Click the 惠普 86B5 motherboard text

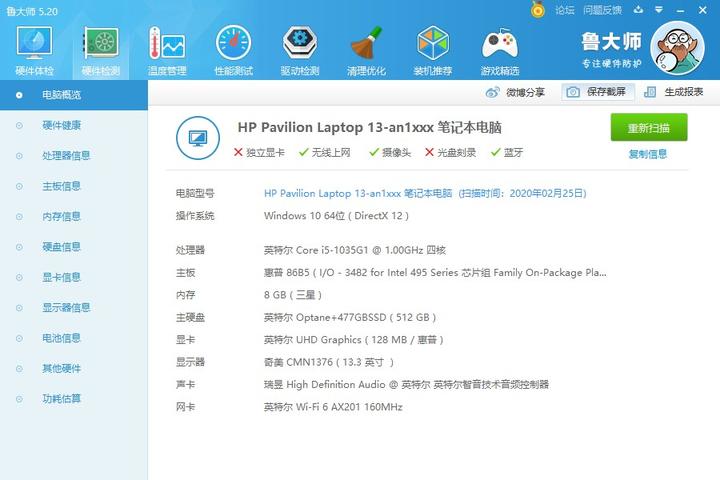(435, 273)
